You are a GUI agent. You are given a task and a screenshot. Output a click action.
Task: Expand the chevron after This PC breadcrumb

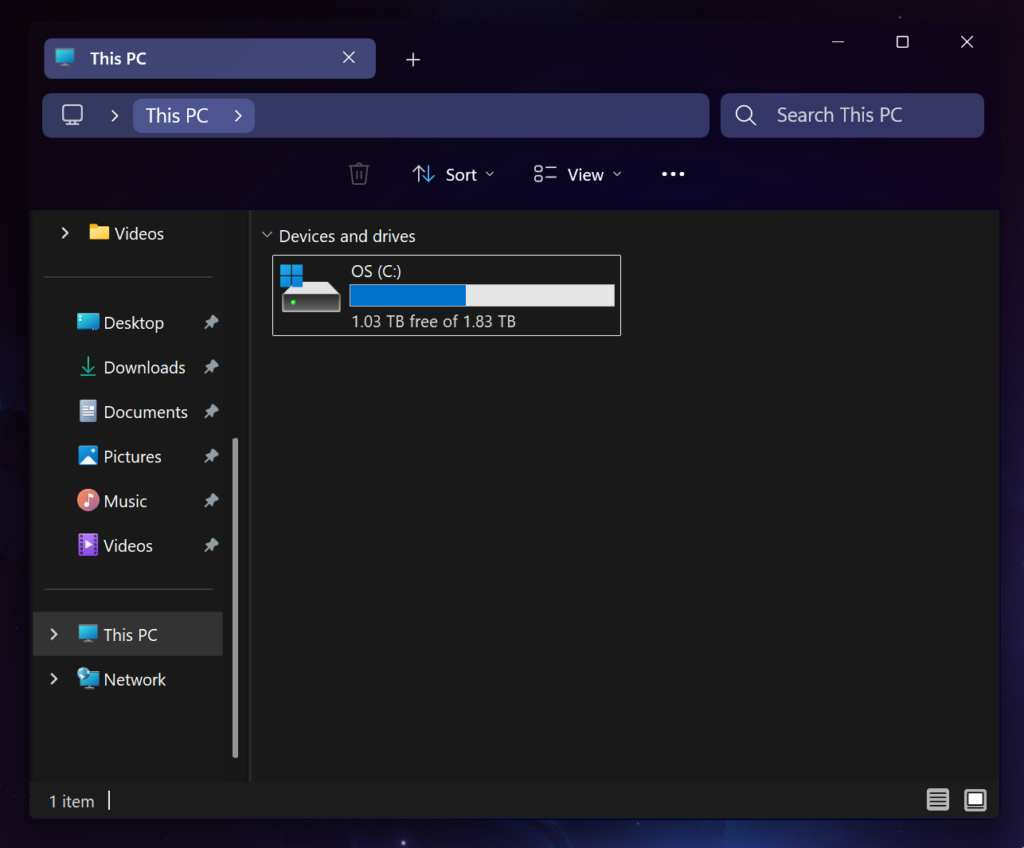[238, 116]
